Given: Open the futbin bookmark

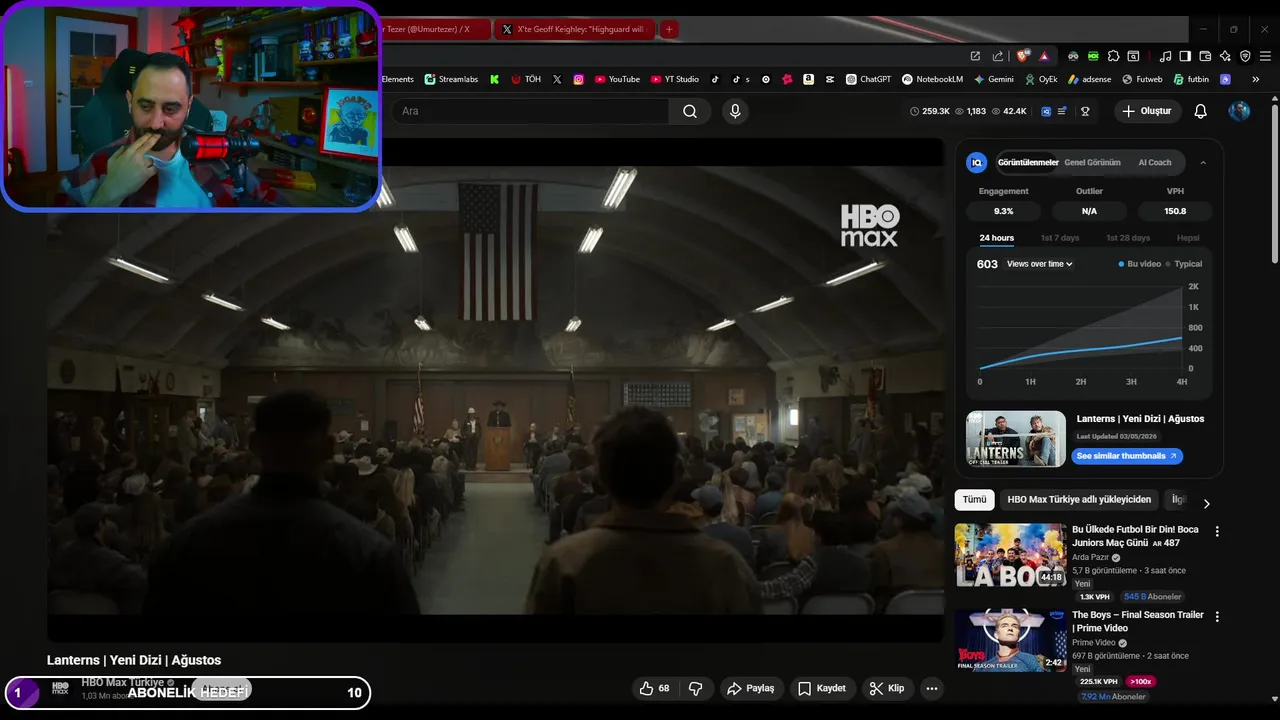Looking at the screenshot, I should (x=1191, y=79).
